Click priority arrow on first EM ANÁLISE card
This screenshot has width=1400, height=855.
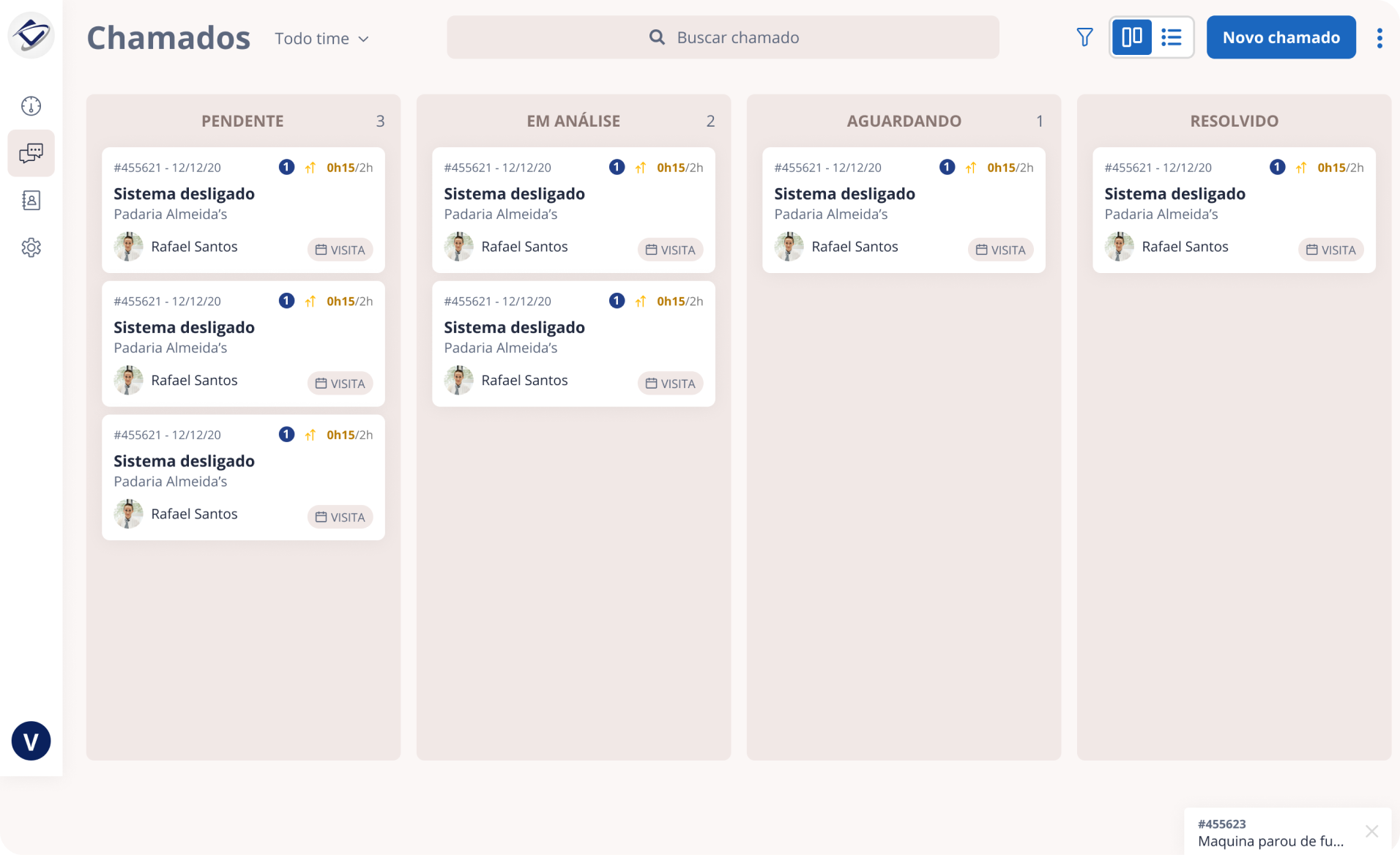[x=641, y=168]
